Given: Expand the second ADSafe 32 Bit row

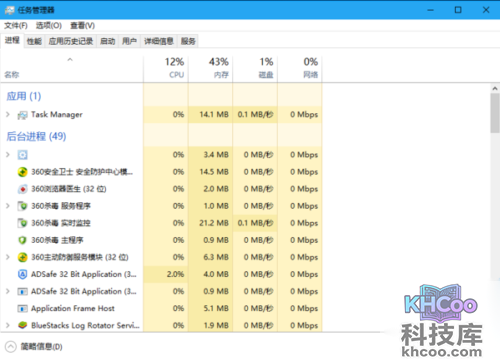Looking at the screenshot, I should [8, 291].
